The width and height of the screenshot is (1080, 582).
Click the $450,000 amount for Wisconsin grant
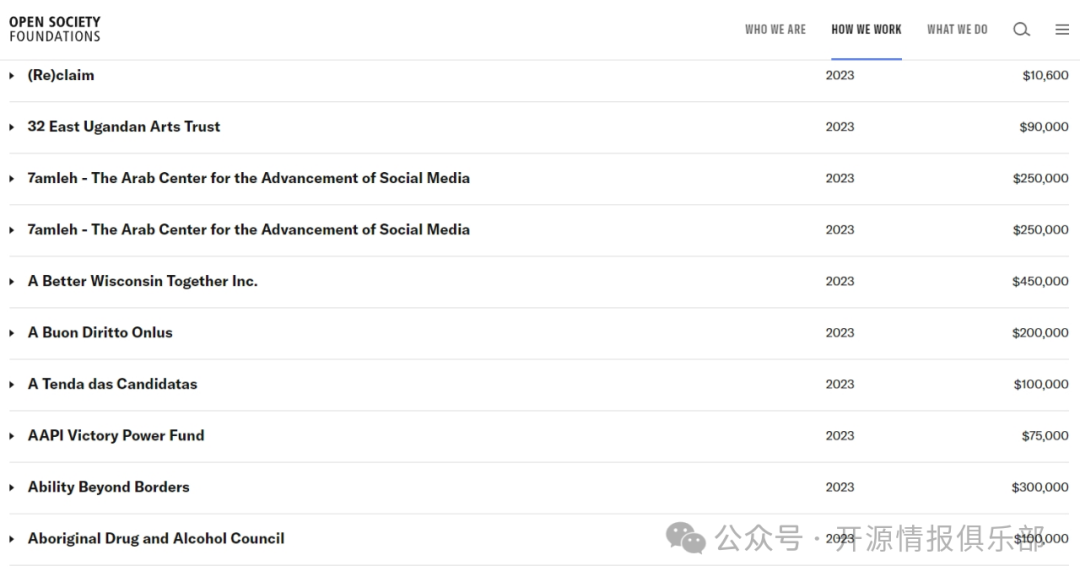click(x=1040, y=282)
